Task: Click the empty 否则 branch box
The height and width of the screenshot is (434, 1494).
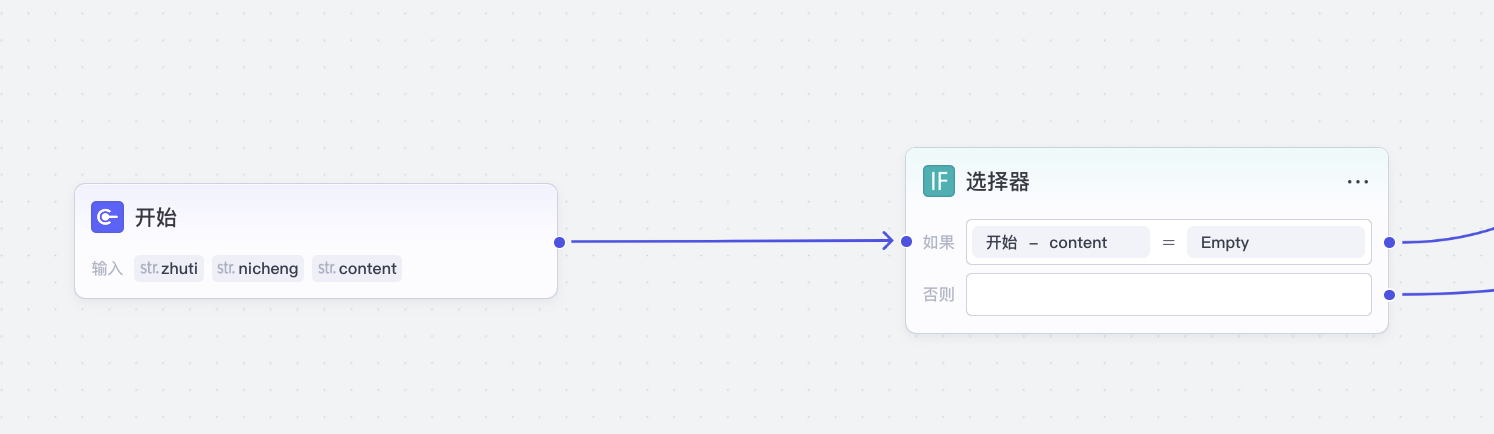Action: (1168, 294)
